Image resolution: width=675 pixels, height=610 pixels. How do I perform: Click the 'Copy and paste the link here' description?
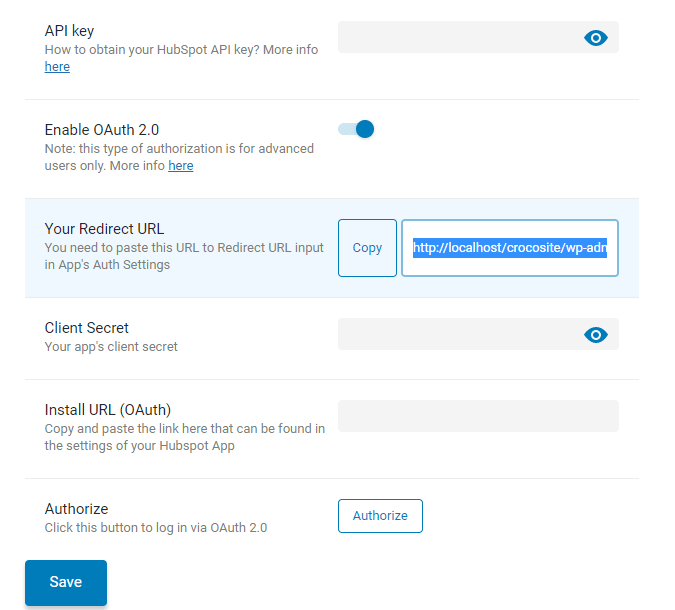[185, 437]
